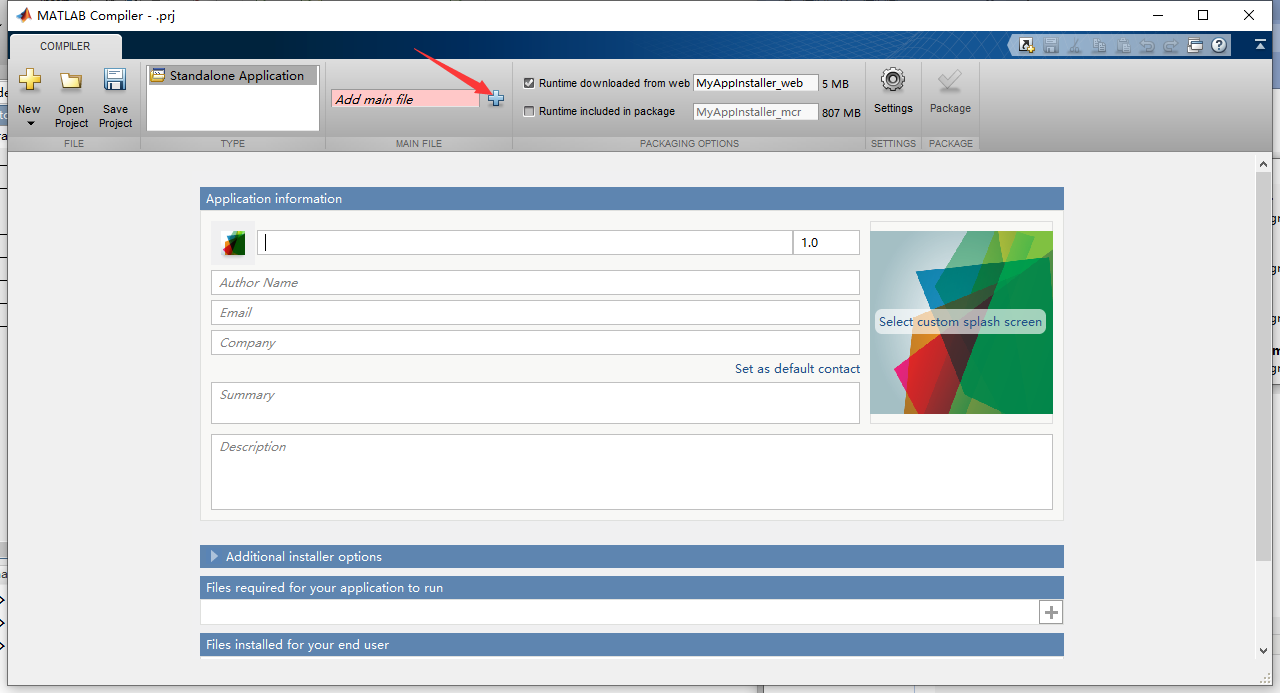The height and width of the screenshot is (693, 1280).
Task: Click the MATLAB logo in title bar
Action: click(23, 15)
